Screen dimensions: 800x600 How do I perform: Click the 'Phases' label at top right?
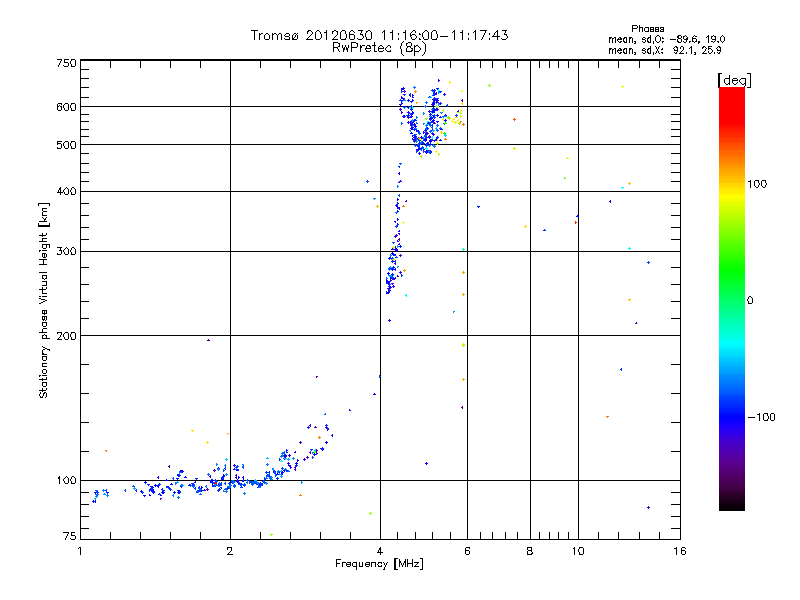click(x=647, y=29)
